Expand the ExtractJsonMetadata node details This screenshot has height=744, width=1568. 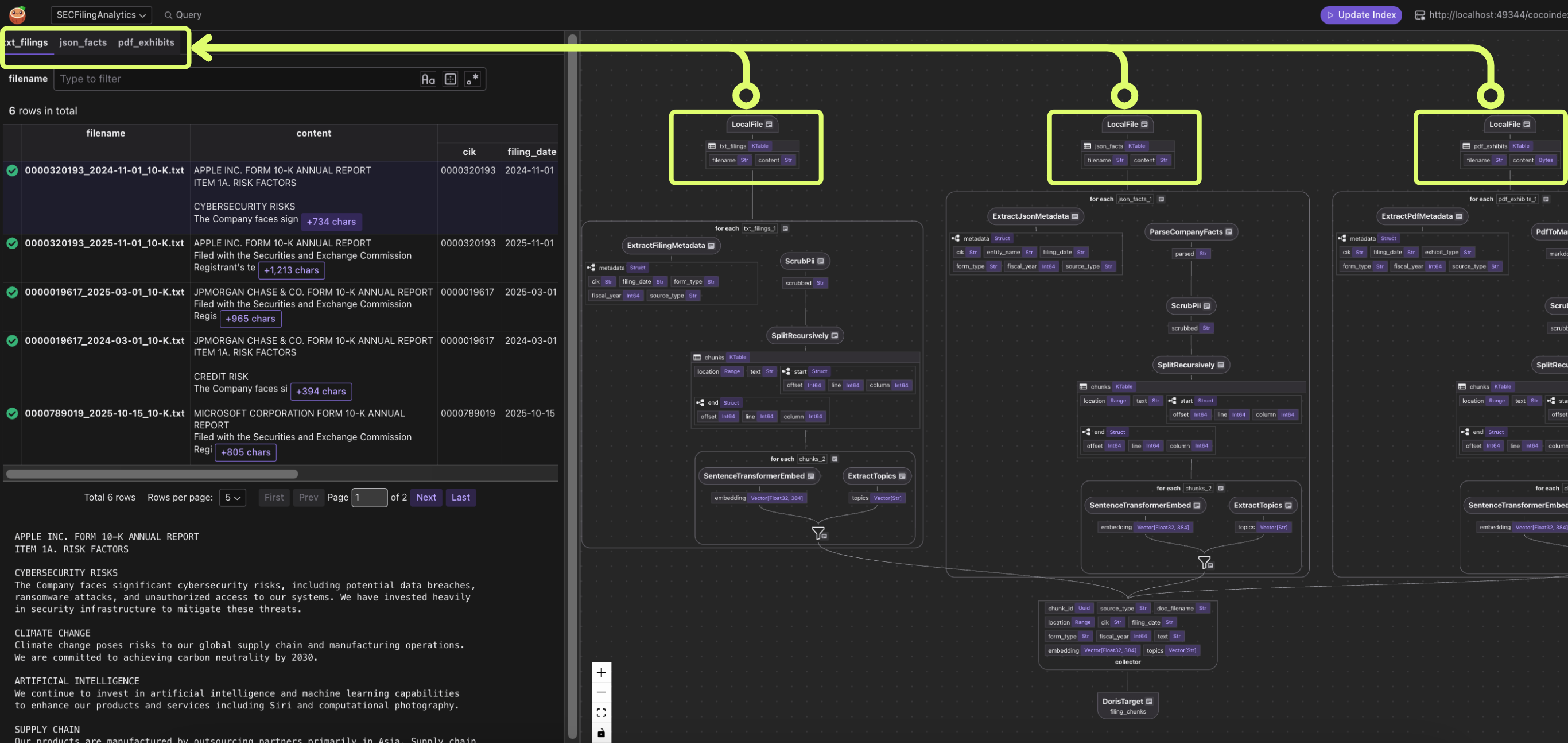(x=1076, y=216)
